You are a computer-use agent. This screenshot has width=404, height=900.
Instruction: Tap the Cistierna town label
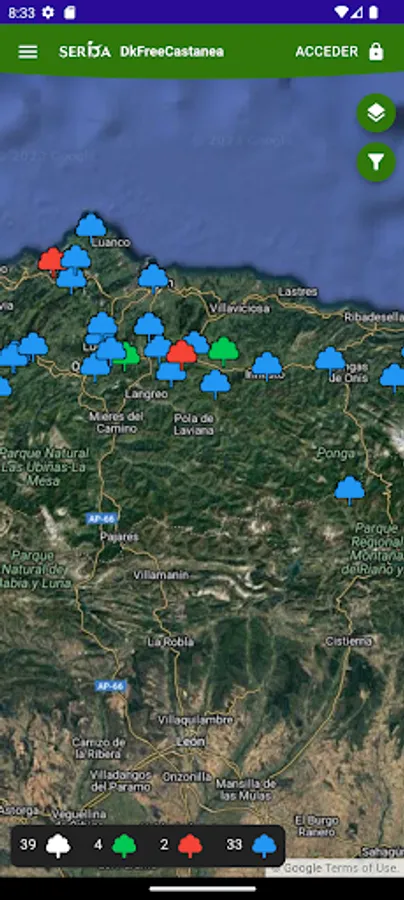pyautogui.click(x=348, y=641)
